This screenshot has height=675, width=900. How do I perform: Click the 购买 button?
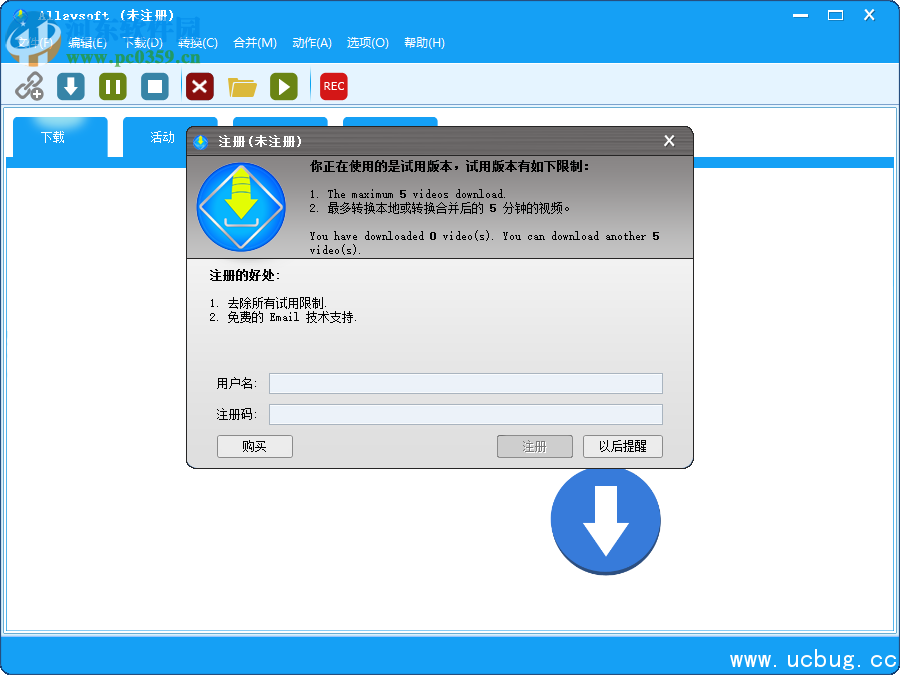pos(254,447)
